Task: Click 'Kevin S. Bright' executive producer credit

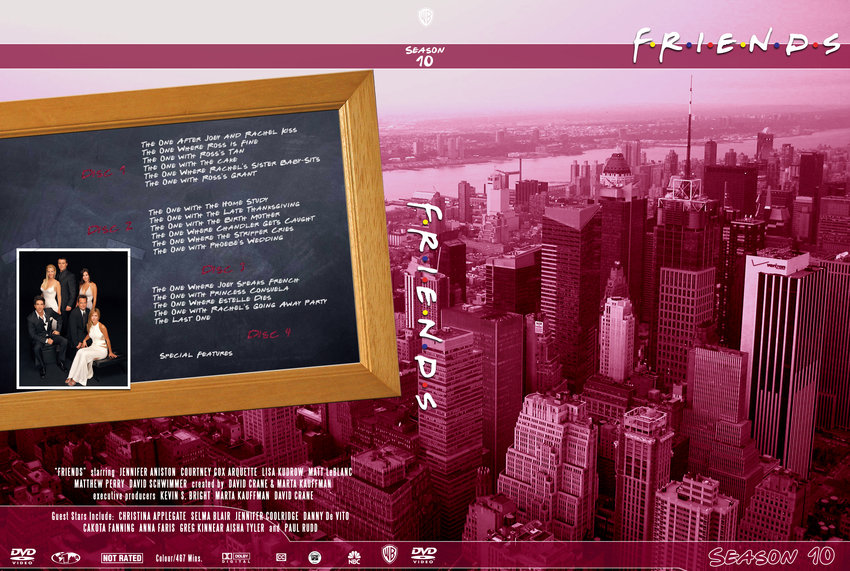Action: point(185,495)
